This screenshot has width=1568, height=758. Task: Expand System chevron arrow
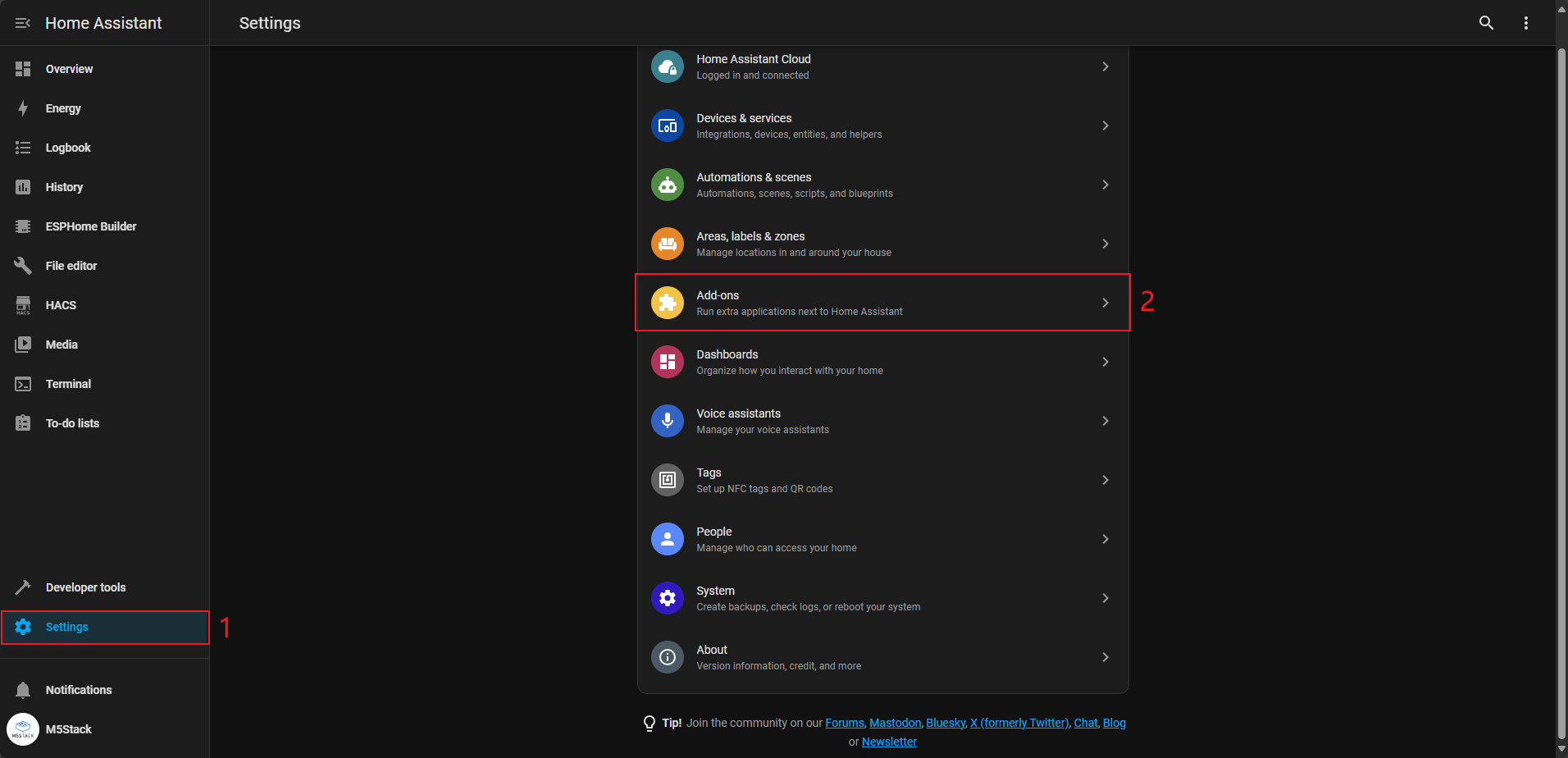point(1105,598)
